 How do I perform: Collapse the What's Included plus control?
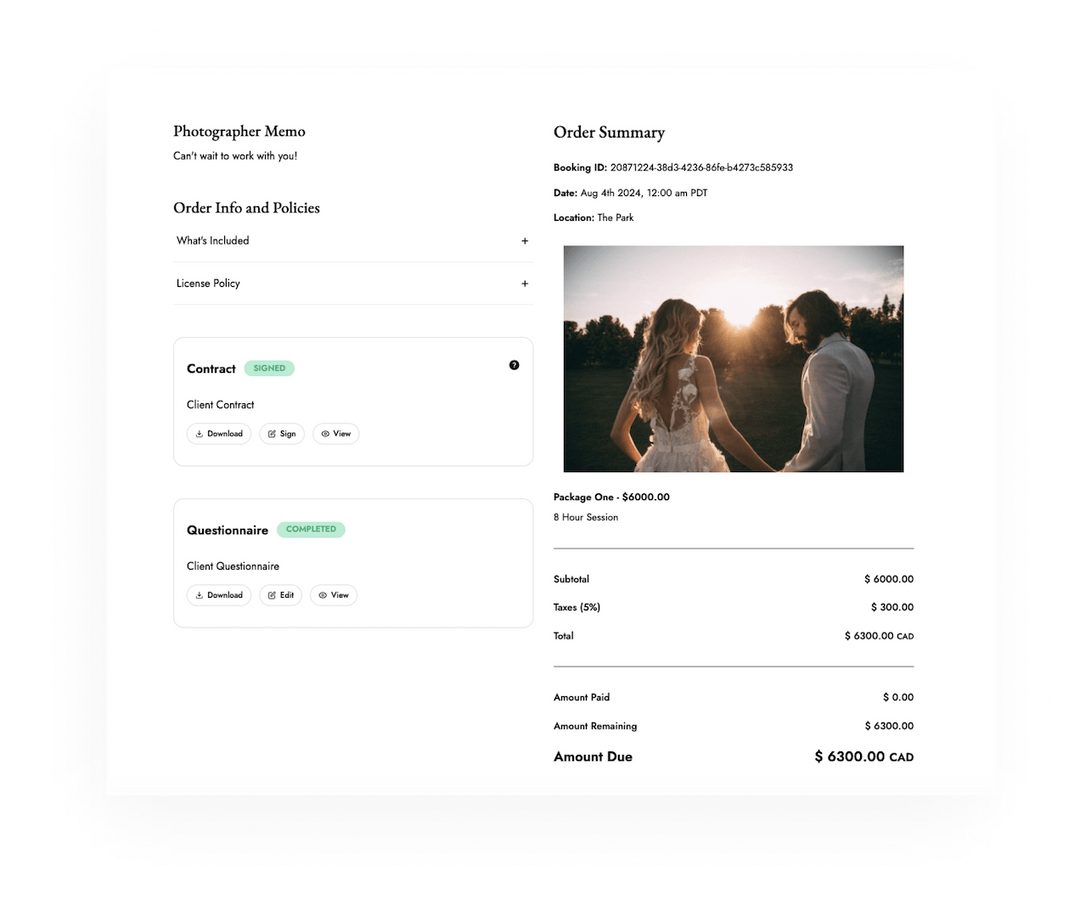[x=524, y=241]
